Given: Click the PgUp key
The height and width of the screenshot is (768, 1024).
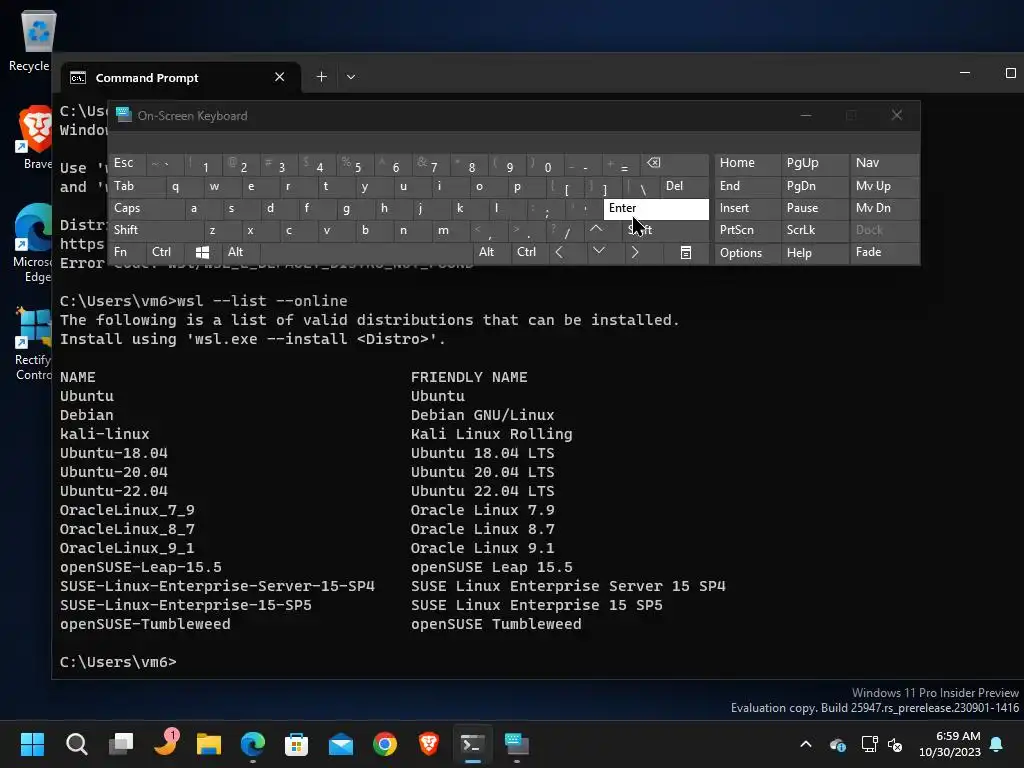Looking at the screenshot, I should pyautogui.click(x=814, y=163).
